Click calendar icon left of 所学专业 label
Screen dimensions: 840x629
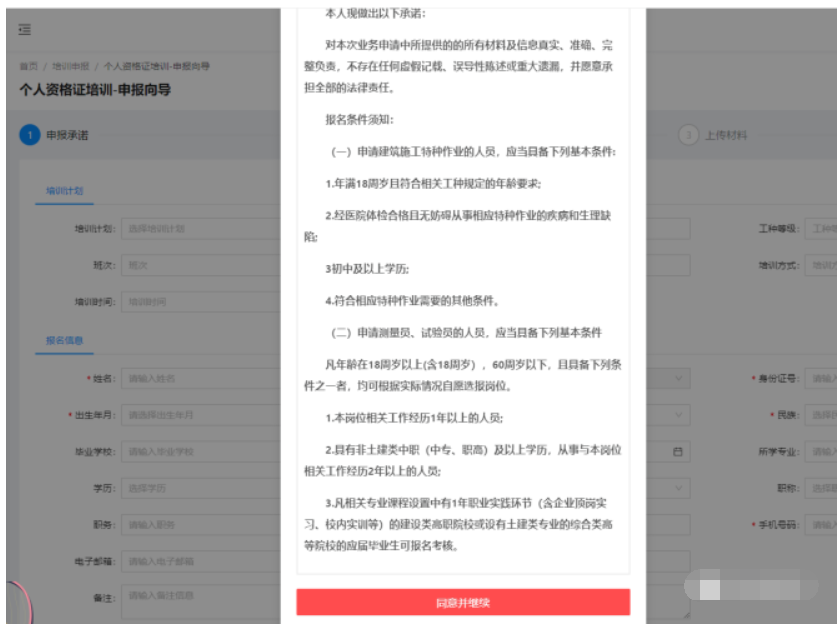tap(678, 452)
